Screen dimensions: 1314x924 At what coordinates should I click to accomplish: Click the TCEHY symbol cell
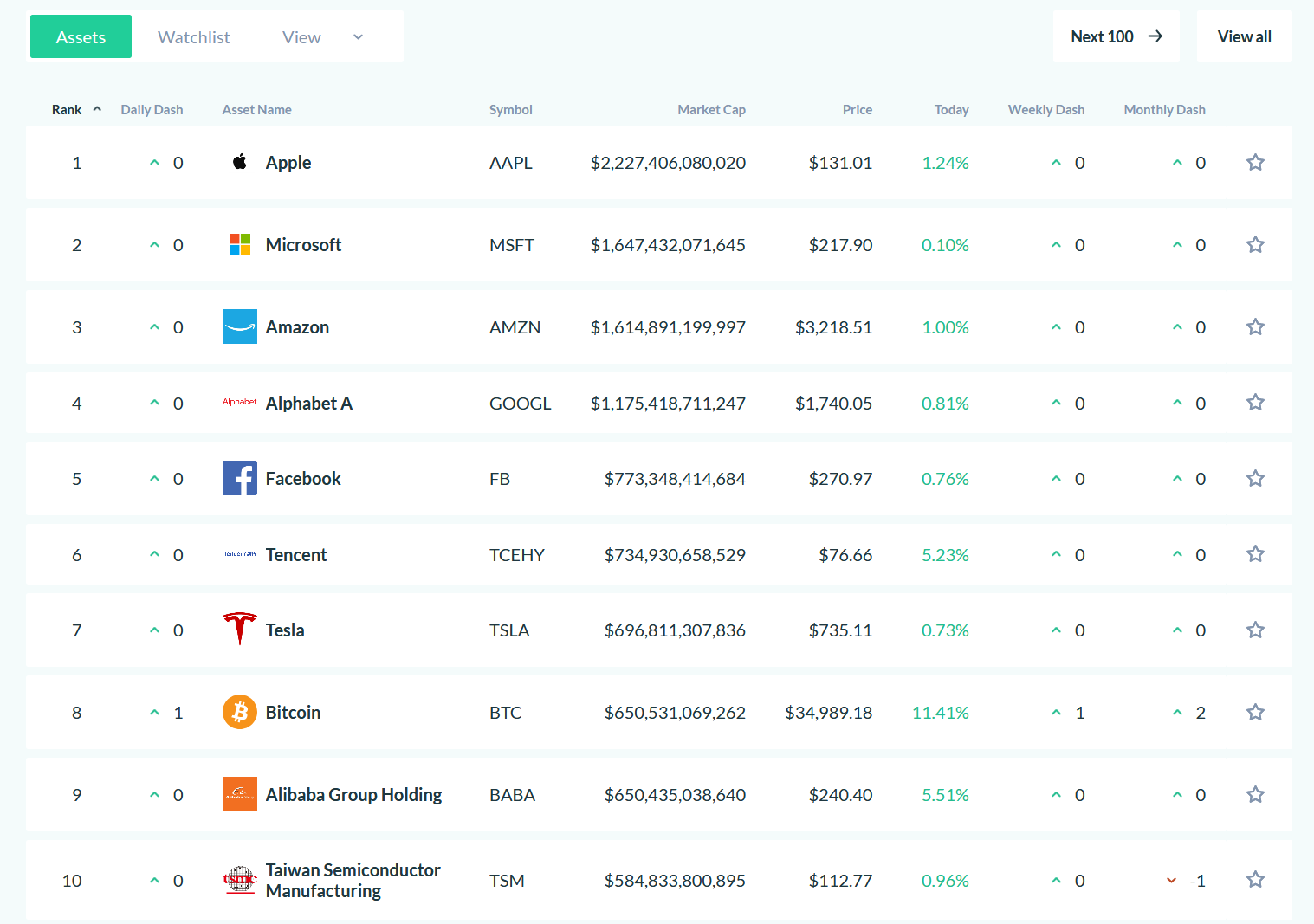point(517,555)
